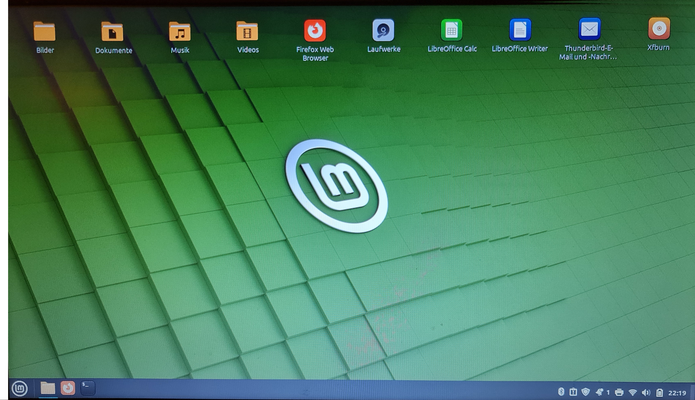Open the Dokumente folder icon
This screenshot has height=400, width=695.
point(113,32)
